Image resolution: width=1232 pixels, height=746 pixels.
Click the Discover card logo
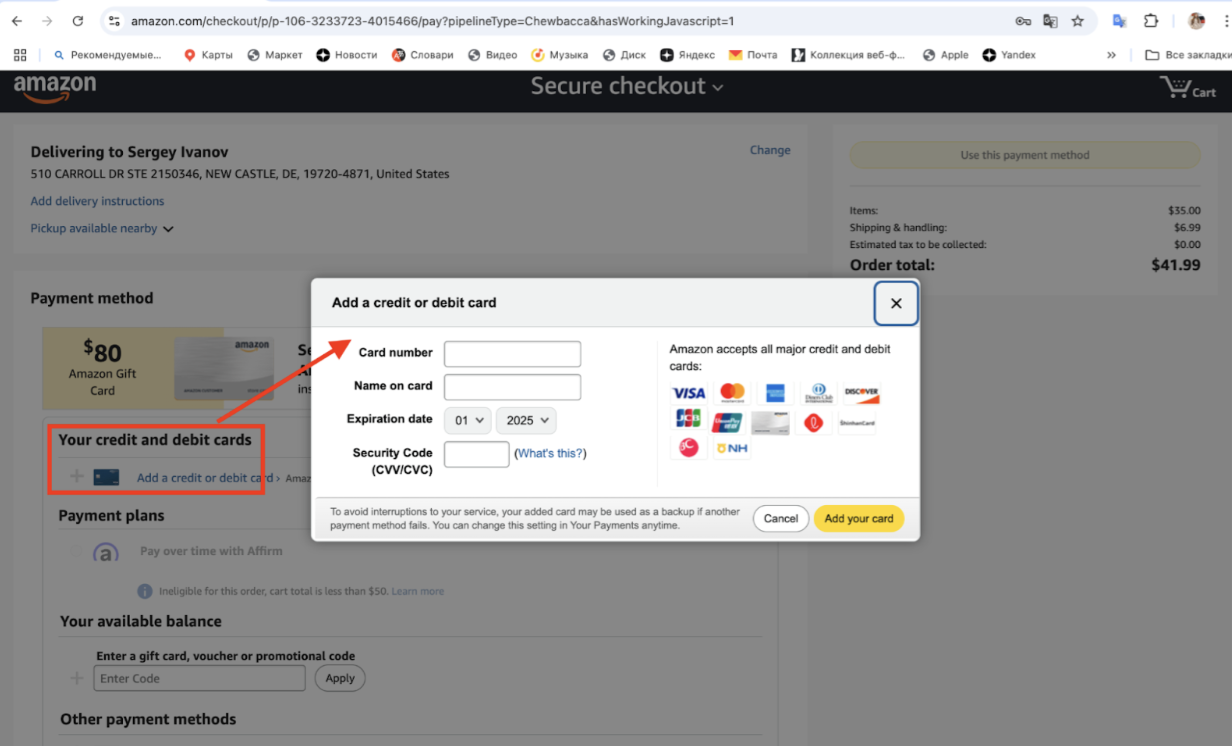point(860,393)
